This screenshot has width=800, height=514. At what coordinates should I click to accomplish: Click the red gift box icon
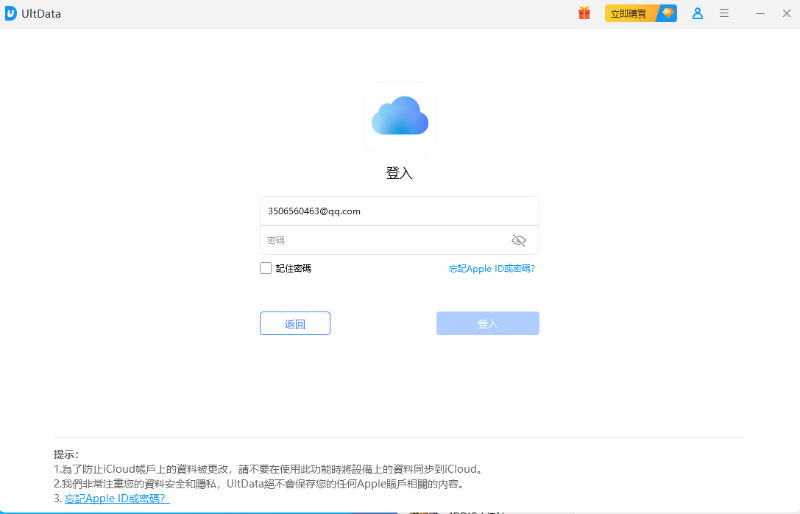click(x=584, y=13)
